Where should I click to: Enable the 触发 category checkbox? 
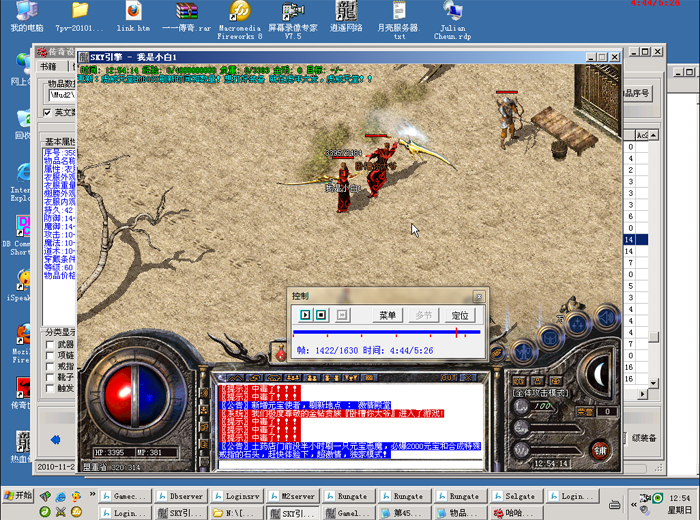pos(50,389)
